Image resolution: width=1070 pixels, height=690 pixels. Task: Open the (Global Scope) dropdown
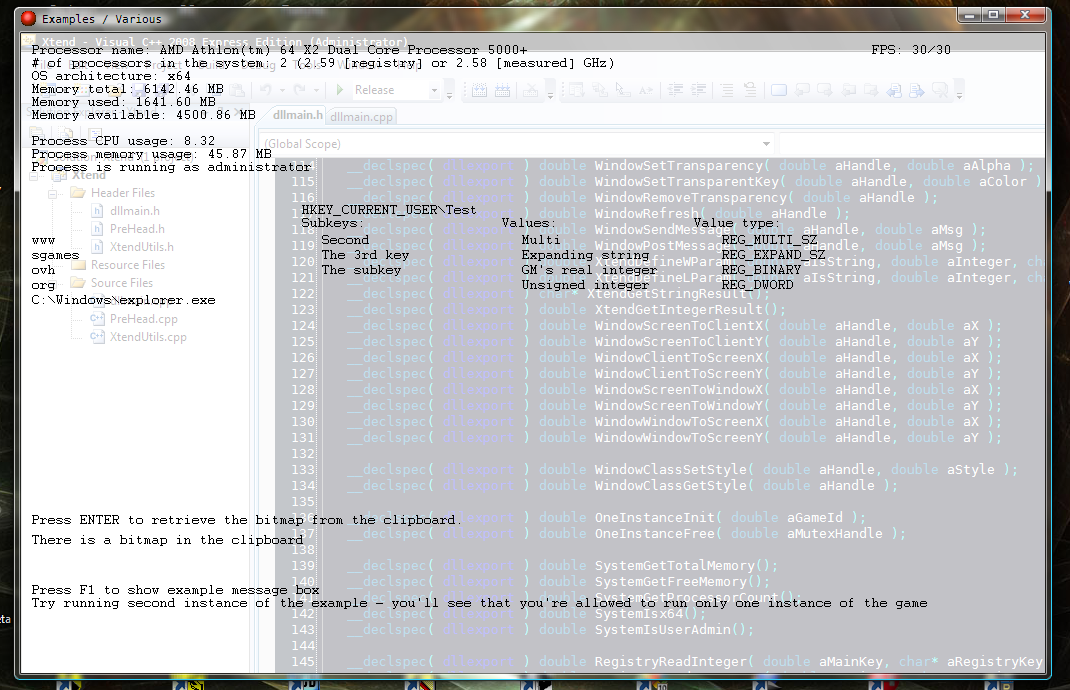point(766,144)
